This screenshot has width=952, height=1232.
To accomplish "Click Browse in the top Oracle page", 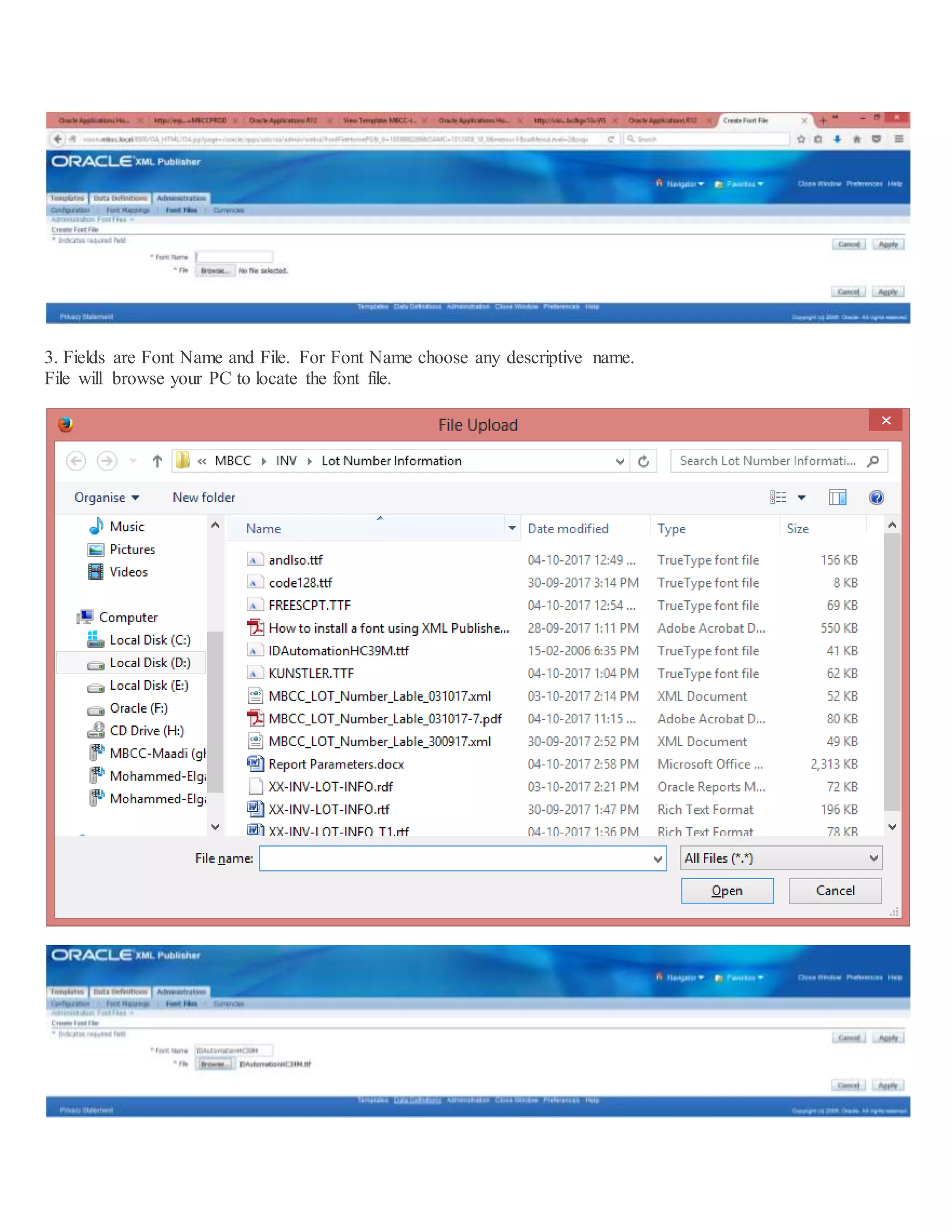I will (x=214, y=271).
